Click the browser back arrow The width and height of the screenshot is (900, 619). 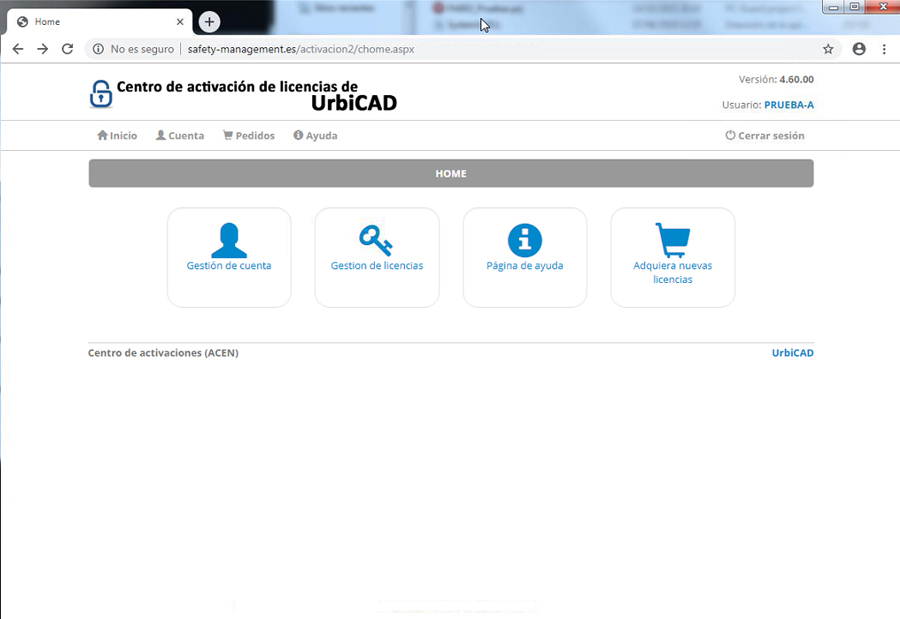(18, 49)
